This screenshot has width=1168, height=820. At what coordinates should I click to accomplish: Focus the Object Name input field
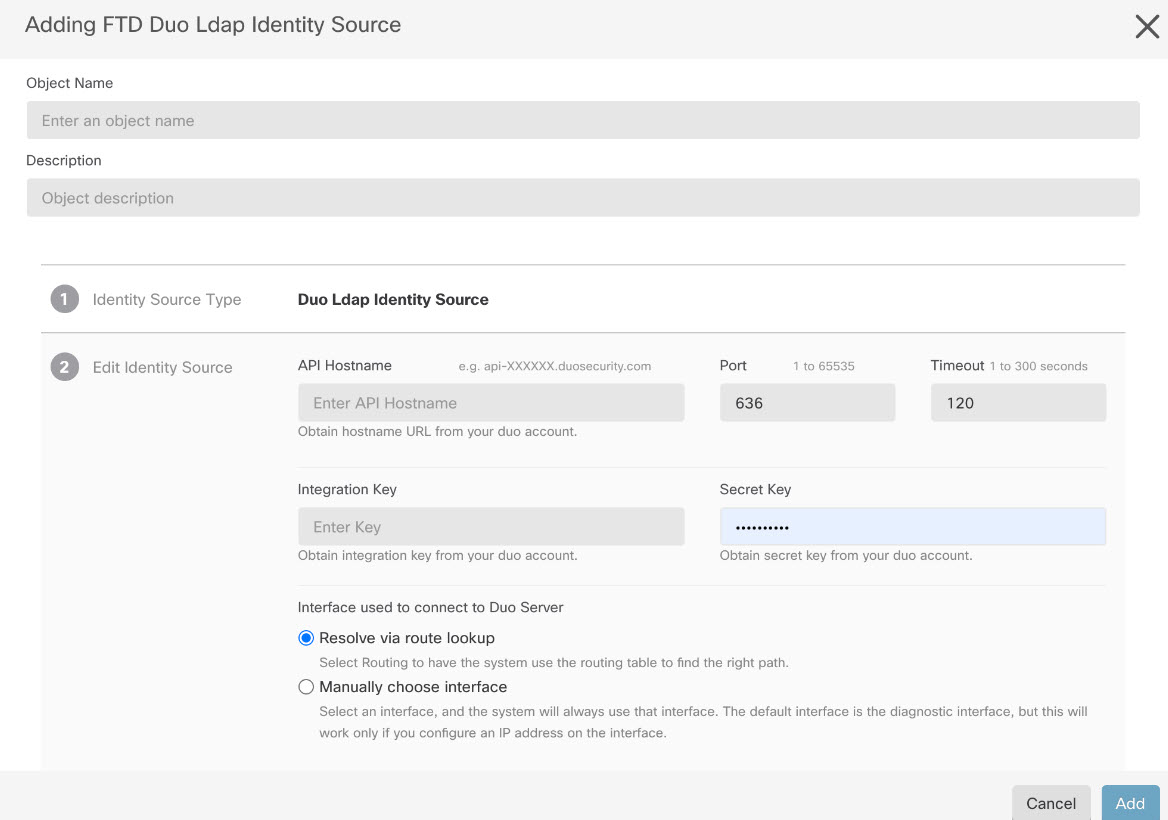click(x=583, y=121)
